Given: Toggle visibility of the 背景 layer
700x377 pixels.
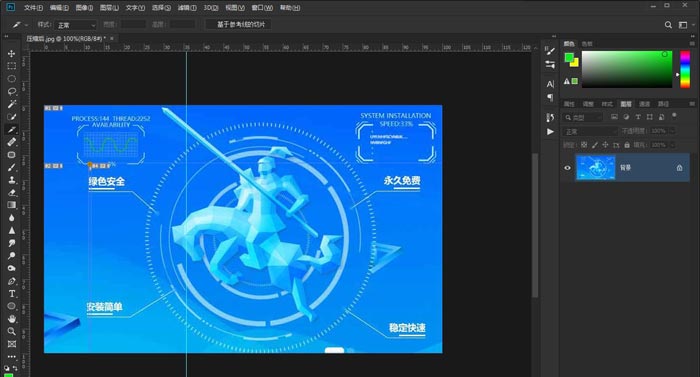Looking at the screenshot, I should tap(567, 168).
